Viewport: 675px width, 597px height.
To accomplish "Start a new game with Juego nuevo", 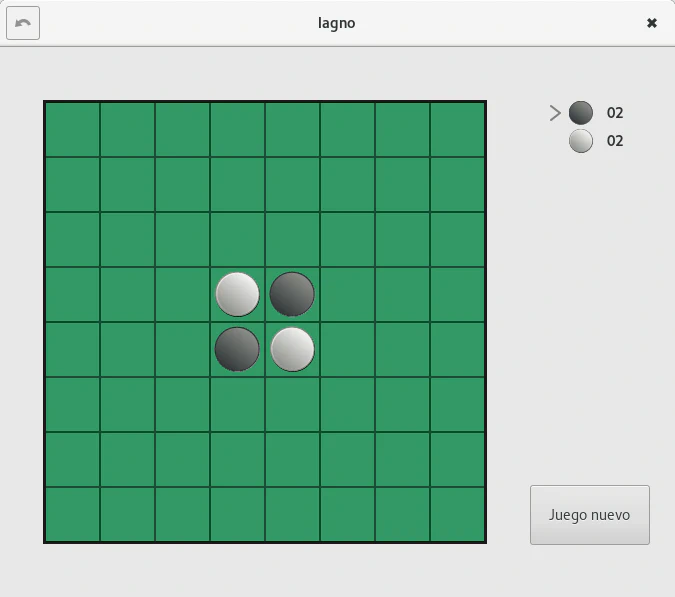I will point(589,515).
